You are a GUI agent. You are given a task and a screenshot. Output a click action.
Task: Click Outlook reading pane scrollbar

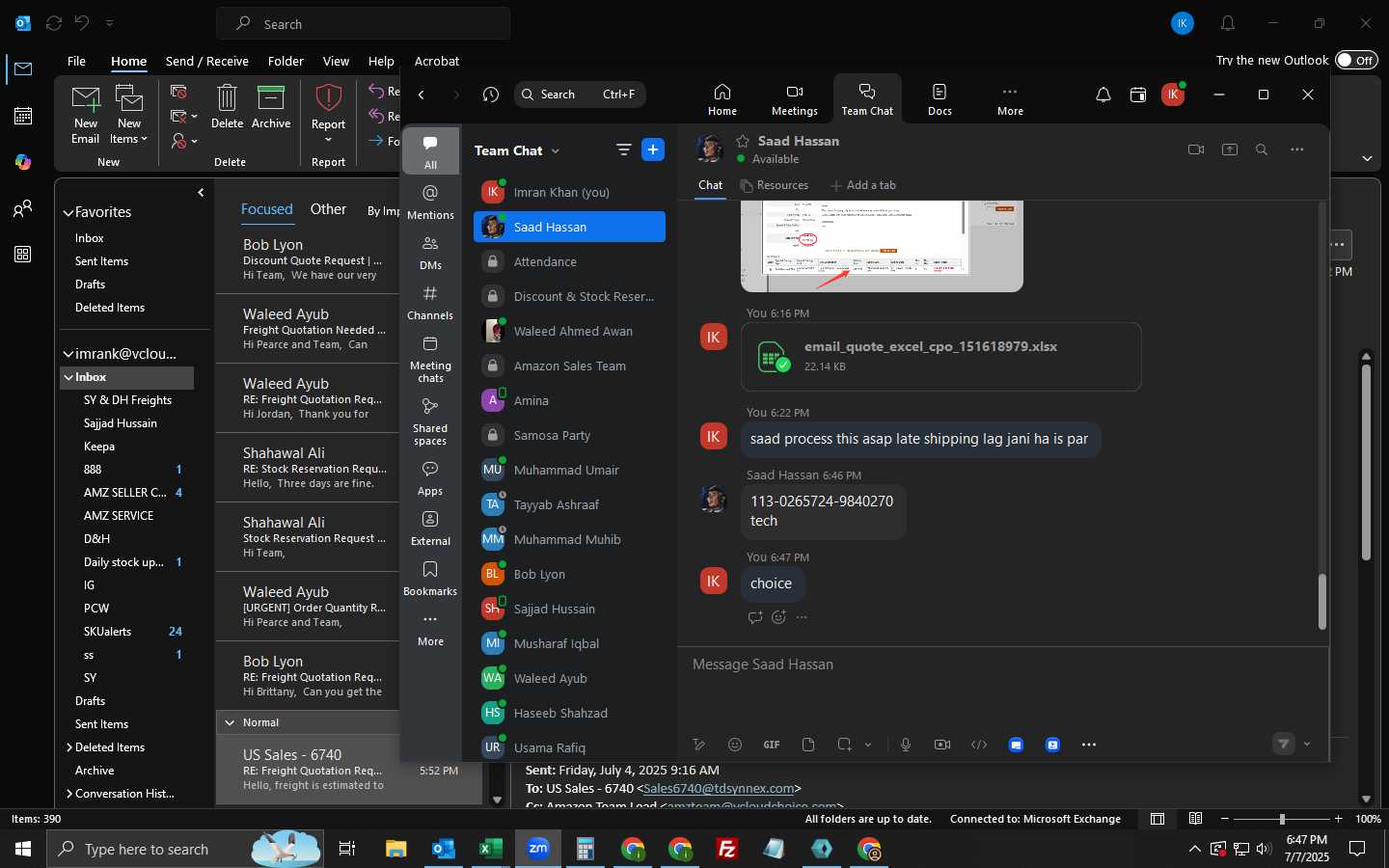click(1366, 461)
